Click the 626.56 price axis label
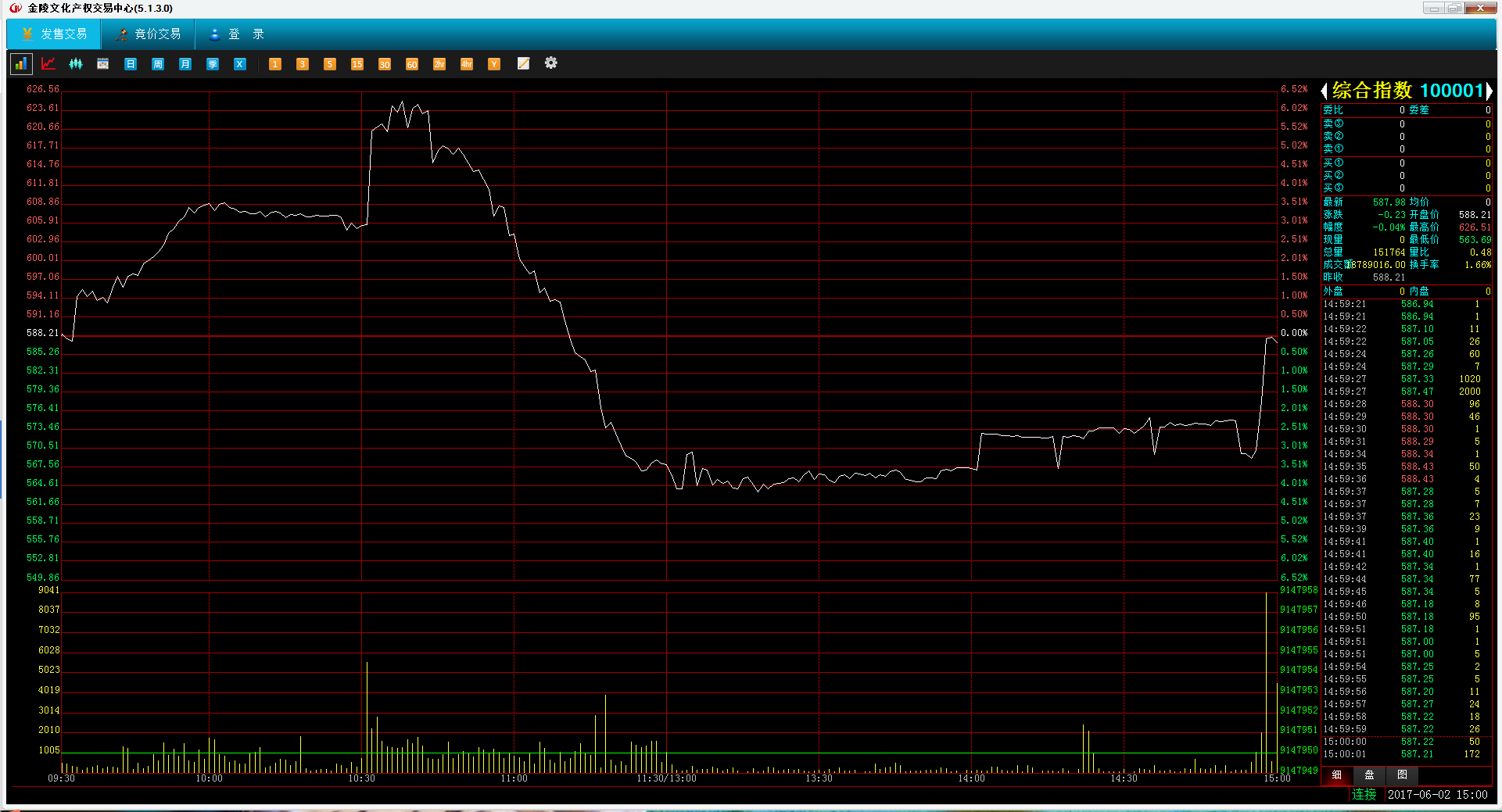The height and width of the screenshot is (812, 1502). [43, 89]
